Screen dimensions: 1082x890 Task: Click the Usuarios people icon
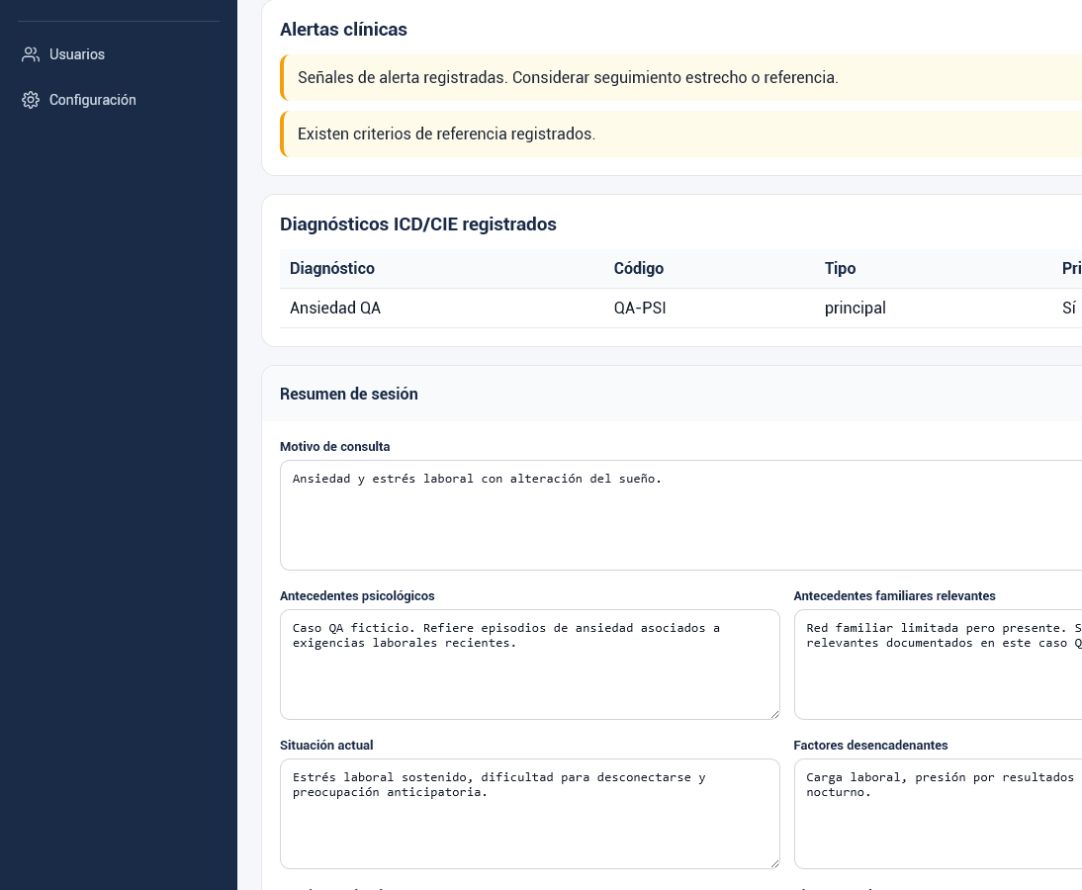tap(30, 55)
